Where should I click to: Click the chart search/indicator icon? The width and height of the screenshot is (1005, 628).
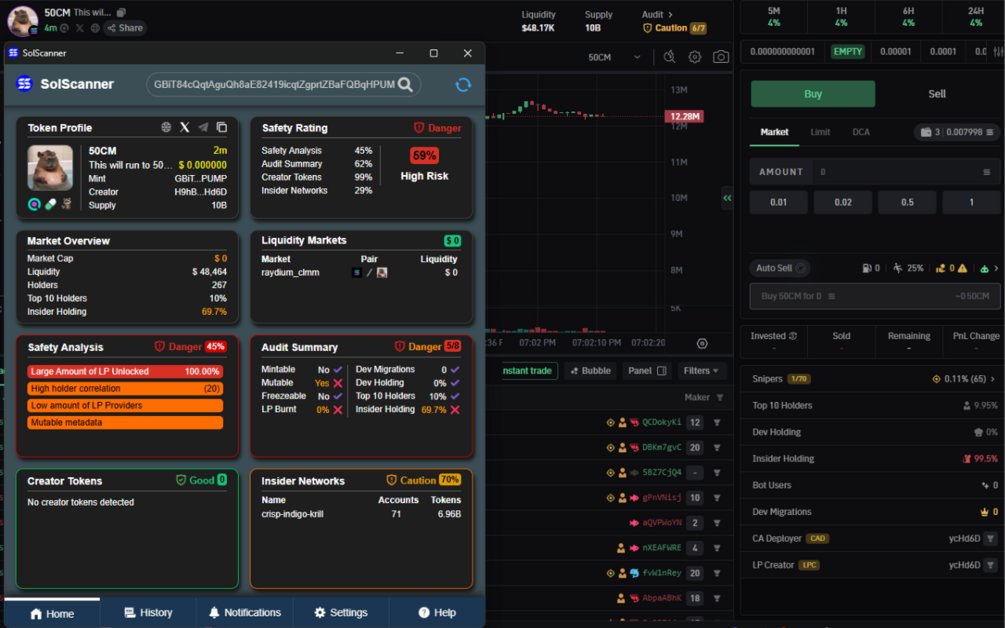click(669, 57)
